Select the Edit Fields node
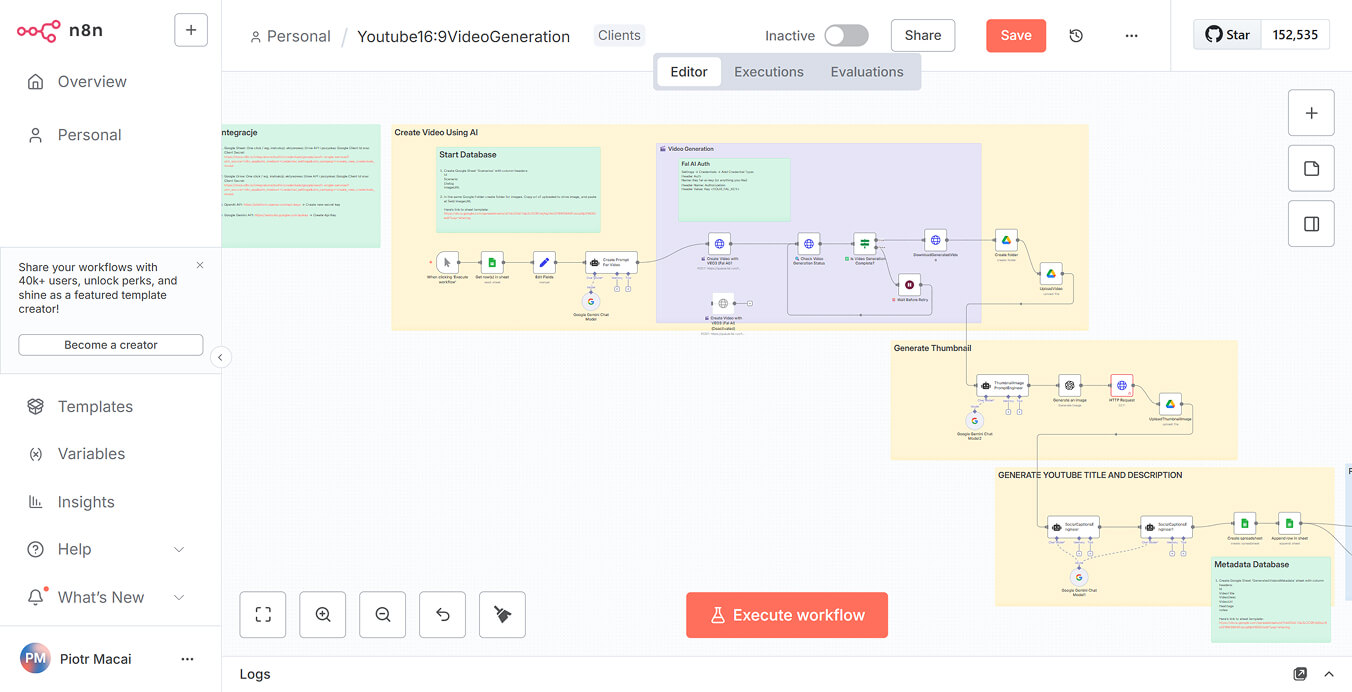Image resolution: width=1352 pixels, height=692 pixels. pos(544,262)
